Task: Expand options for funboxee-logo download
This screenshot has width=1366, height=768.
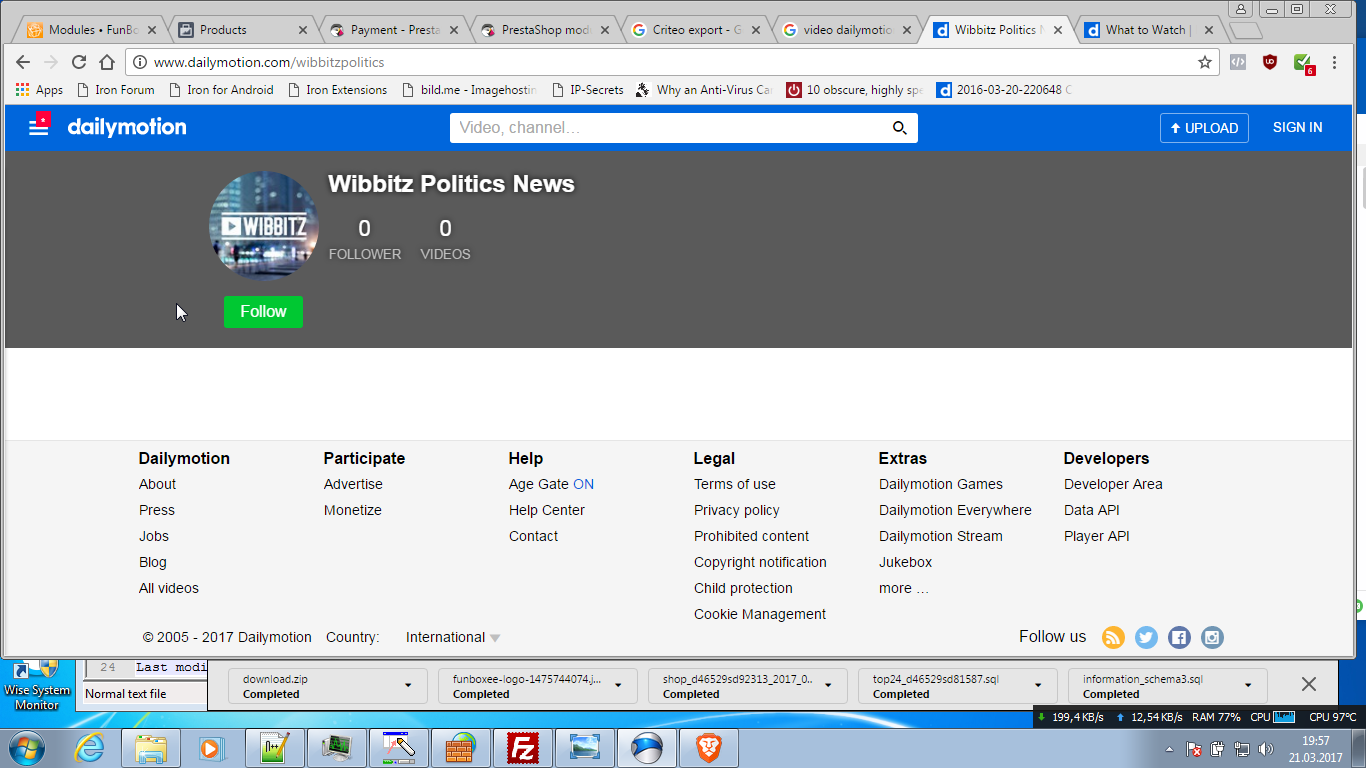Action: pos(618,686)
